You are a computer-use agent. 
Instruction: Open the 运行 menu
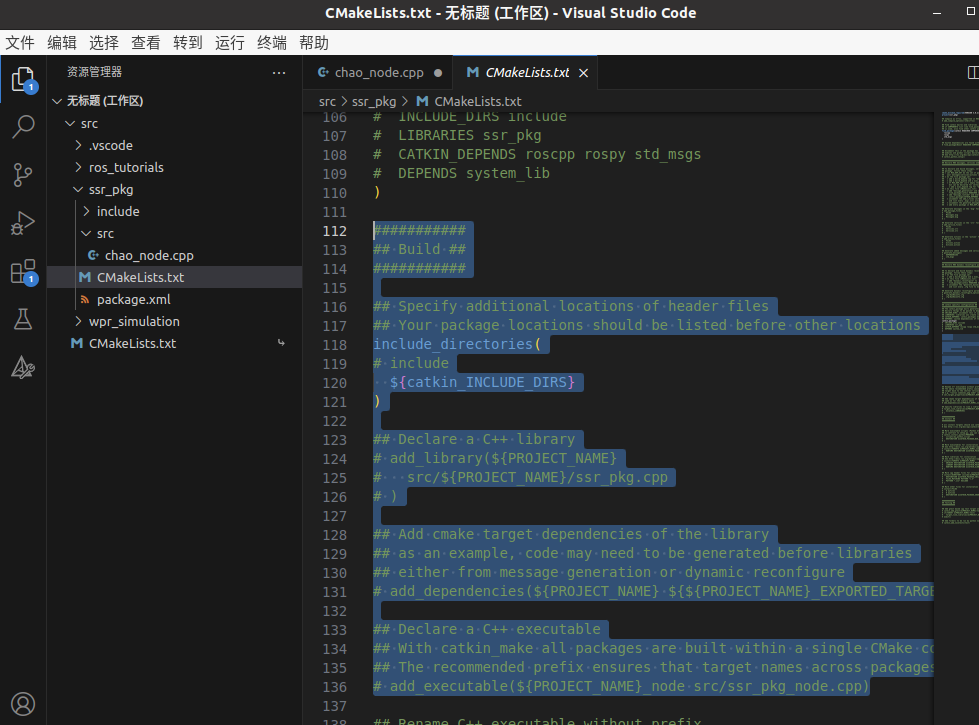[x=230, y=42]
